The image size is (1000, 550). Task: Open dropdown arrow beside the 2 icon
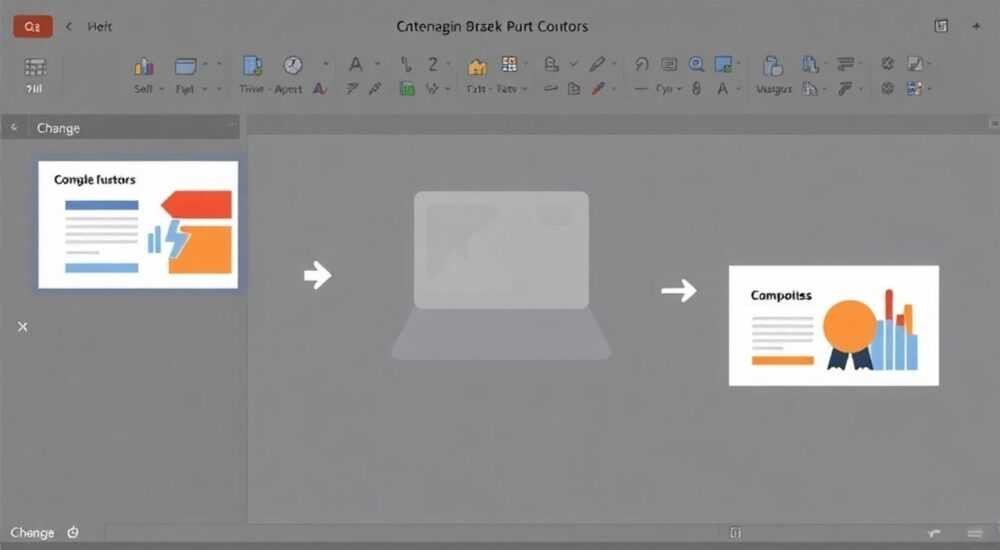[x=448, y=64]
